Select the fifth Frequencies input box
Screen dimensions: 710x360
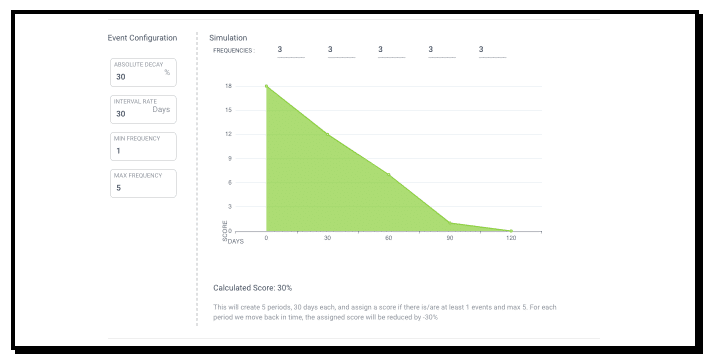pyautogui.click(x=492, y=50)
